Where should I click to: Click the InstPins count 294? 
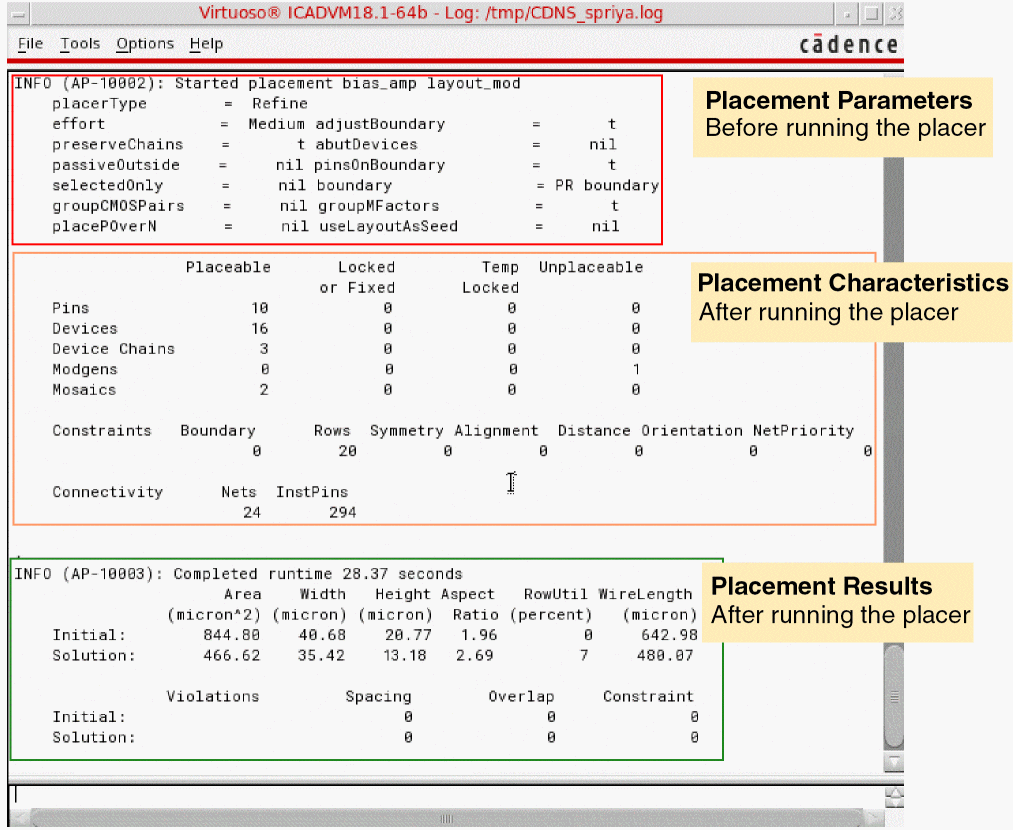342,513
